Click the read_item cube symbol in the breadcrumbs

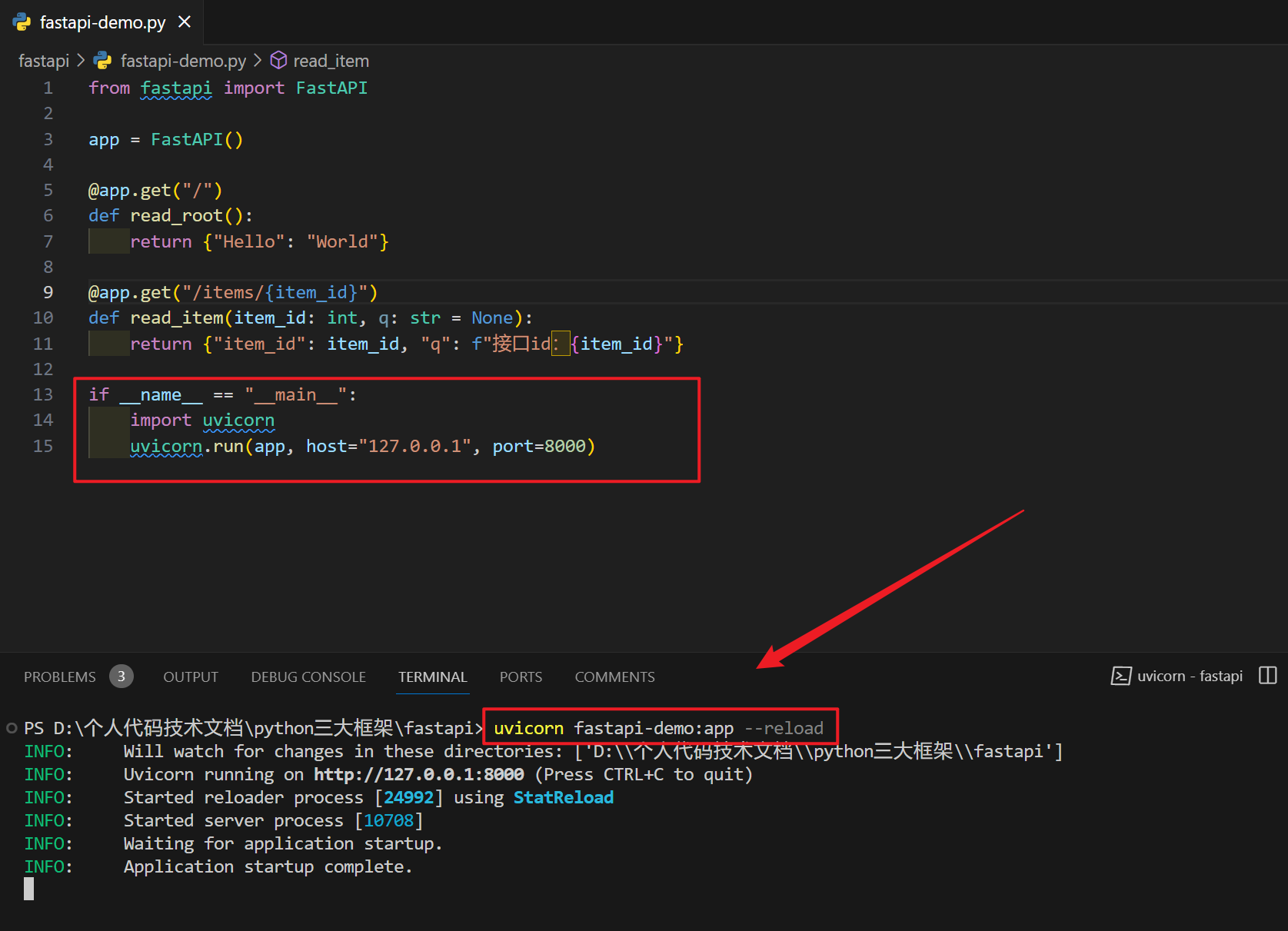tap(278, 60)
